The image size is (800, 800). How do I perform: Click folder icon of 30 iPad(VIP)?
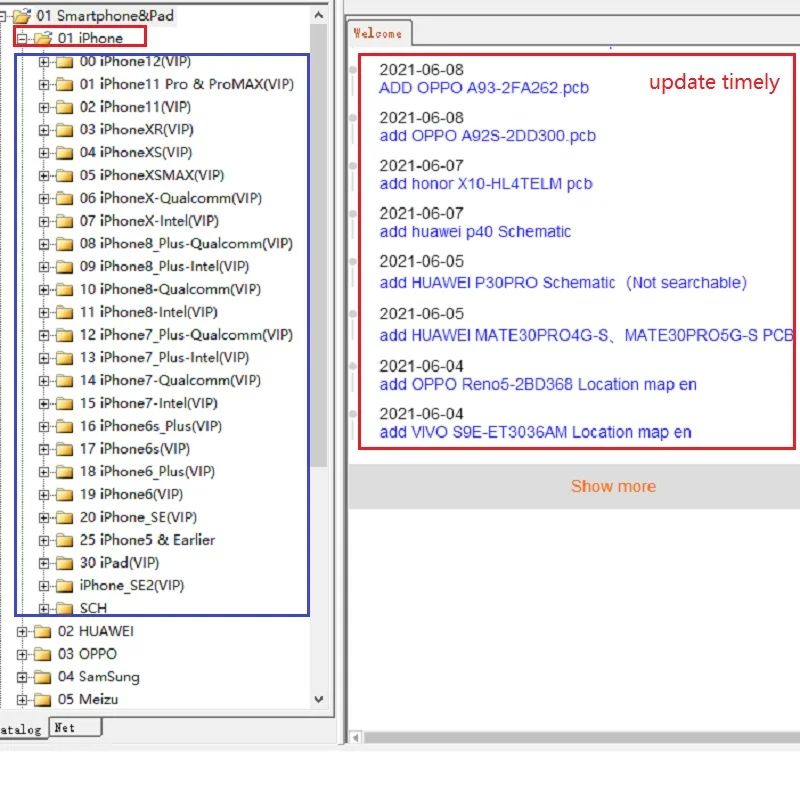(64, 563)
